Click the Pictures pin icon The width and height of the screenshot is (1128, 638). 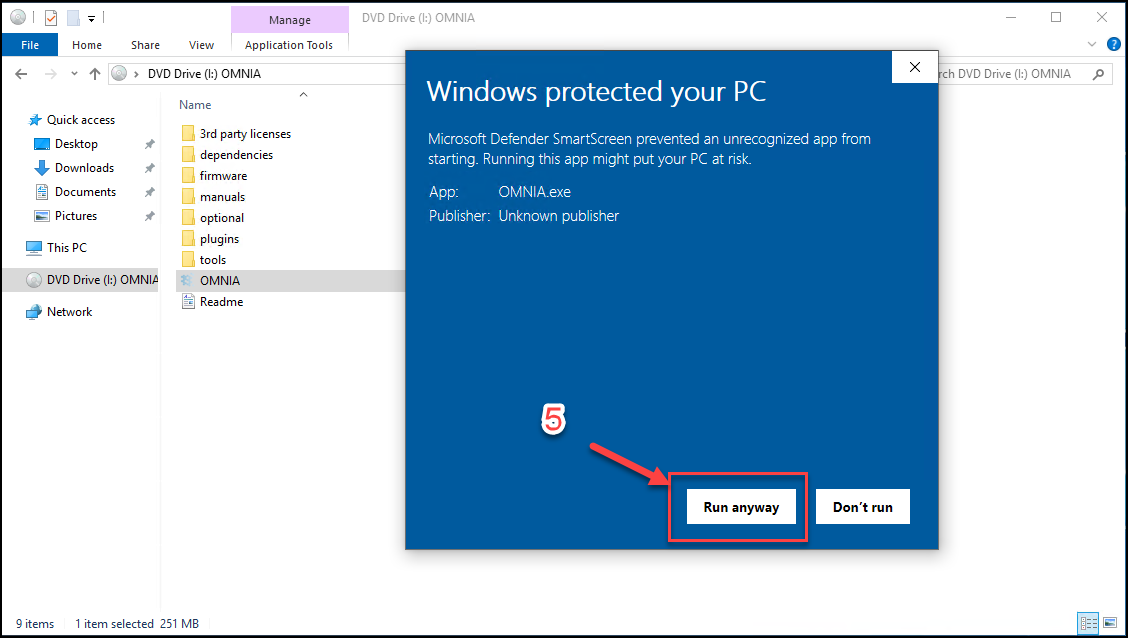(150, 216)
